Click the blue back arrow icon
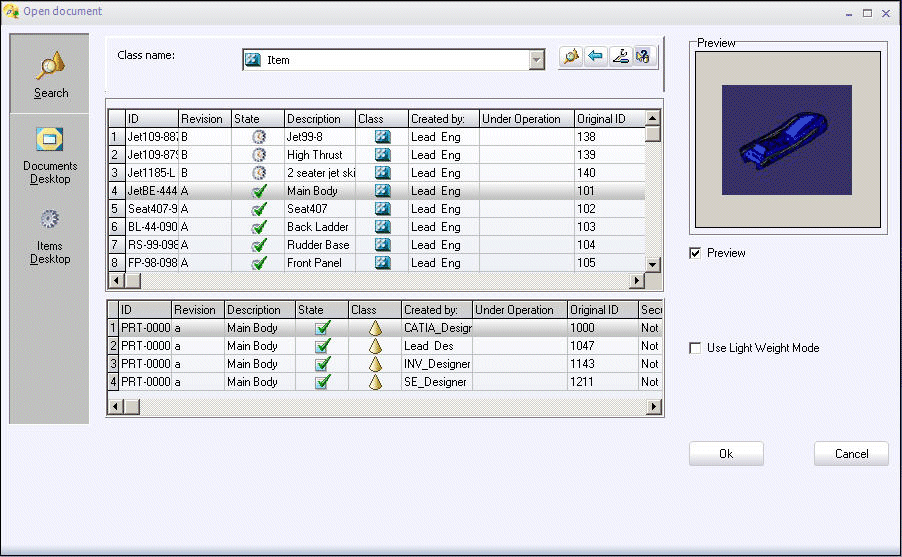Image resolution: width=902 pixels, height=557 pixels. (596, 57)
